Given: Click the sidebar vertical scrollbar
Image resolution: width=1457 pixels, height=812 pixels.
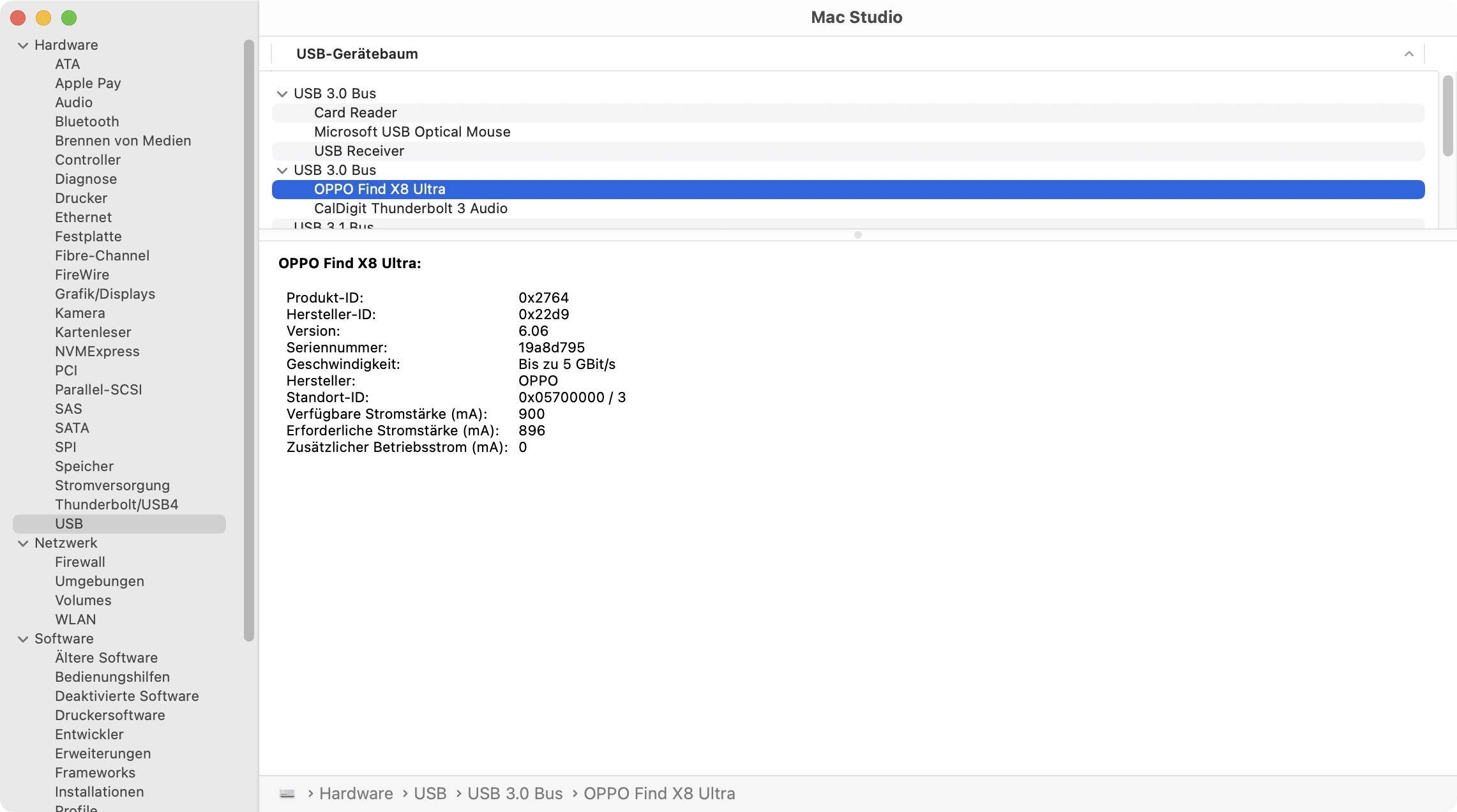Looking at the screenshot, I should [249, 341].
